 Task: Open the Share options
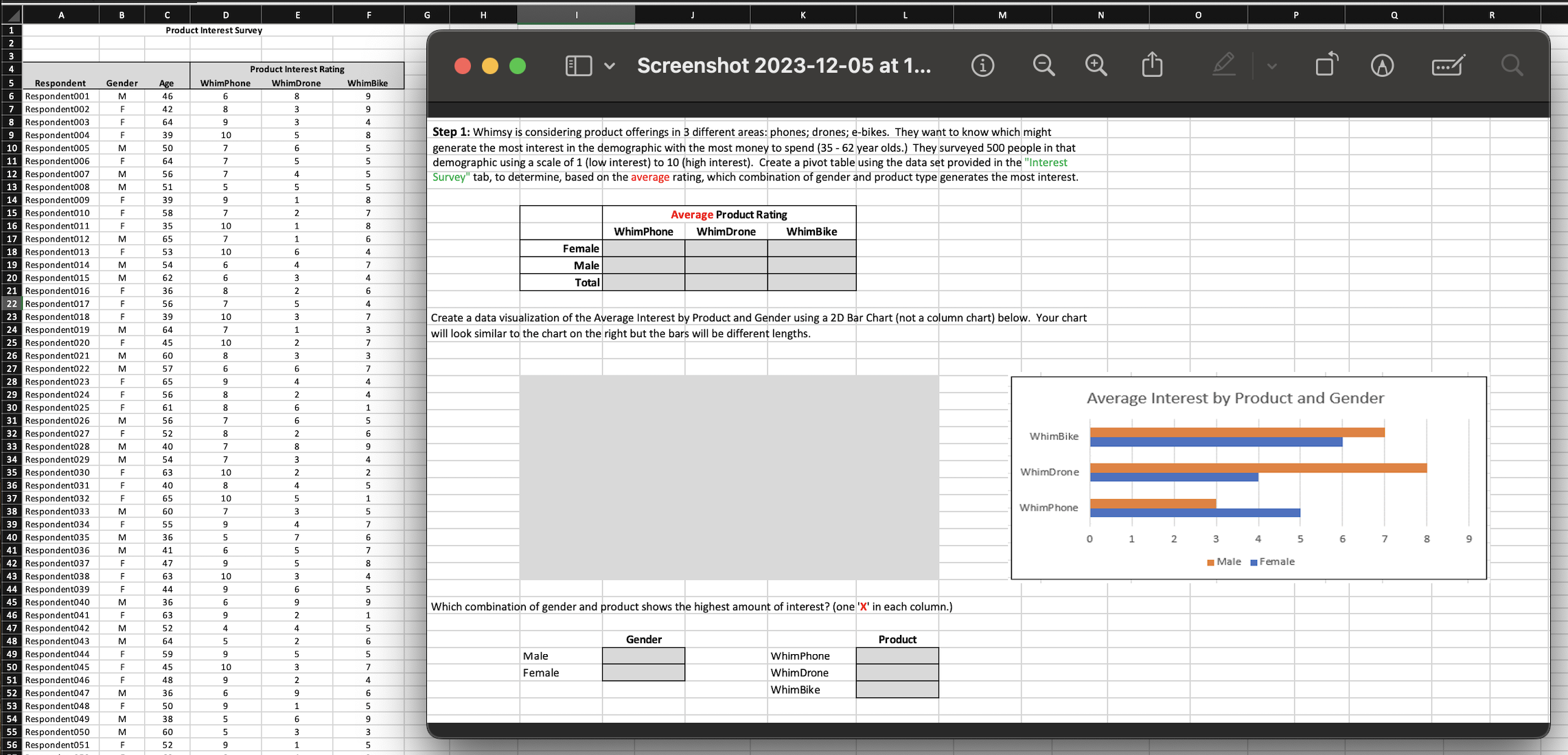(1152, 65)
